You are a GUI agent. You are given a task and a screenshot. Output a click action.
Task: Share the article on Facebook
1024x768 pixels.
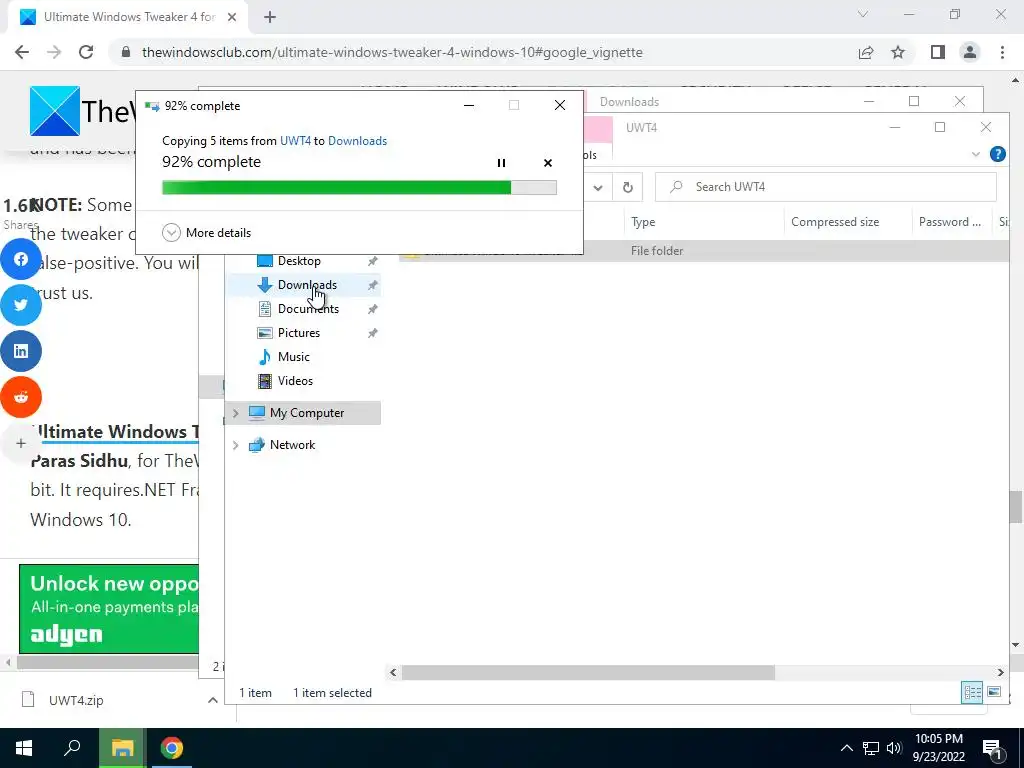pos(21,259)
